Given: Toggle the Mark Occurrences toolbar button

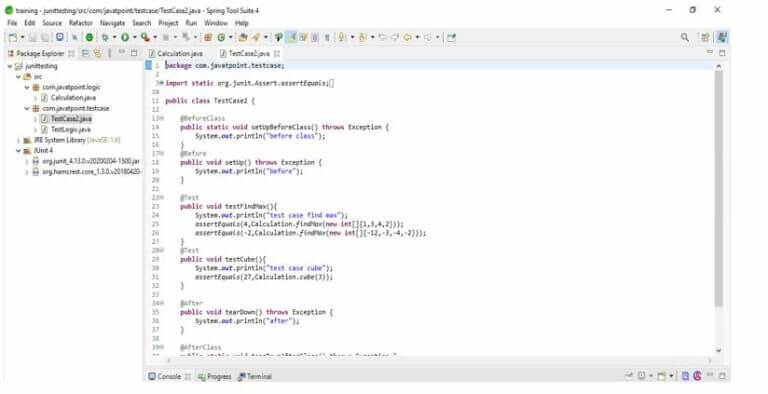Looking at the screenshot, I should tap(291, 37).
